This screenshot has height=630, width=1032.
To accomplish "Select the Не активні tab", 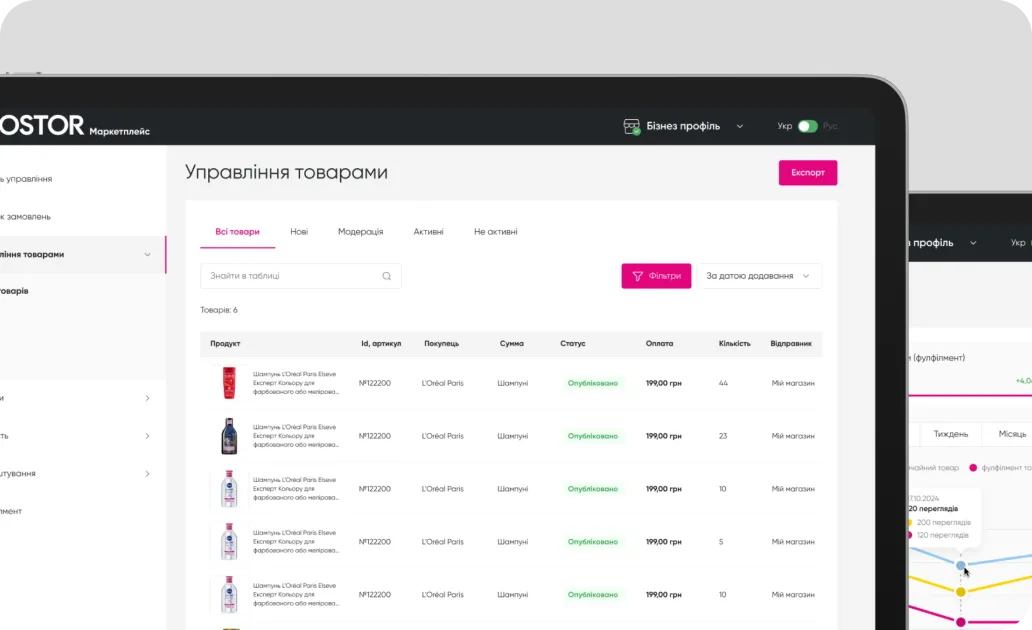I will point(496,232).
